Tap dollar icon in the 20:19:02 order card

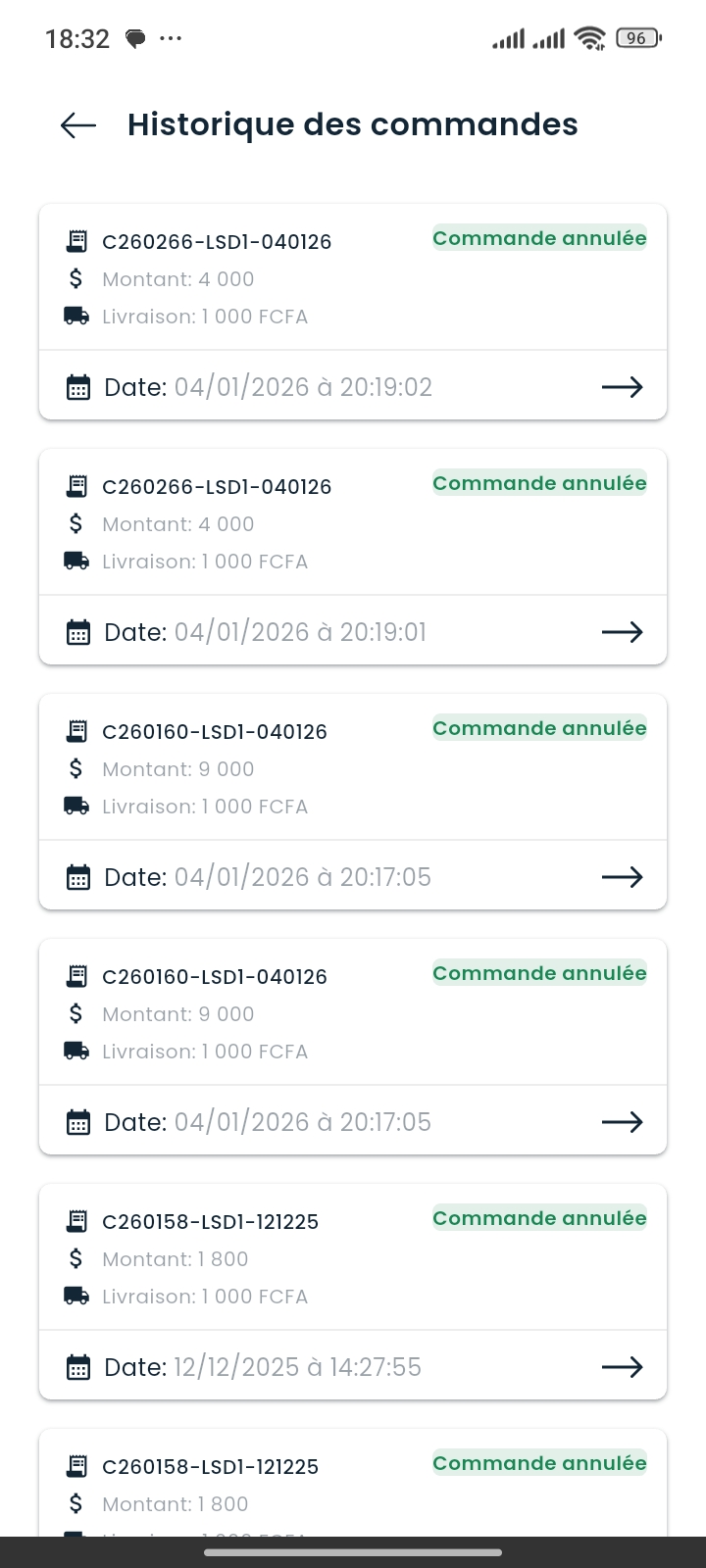coord(76,279)
